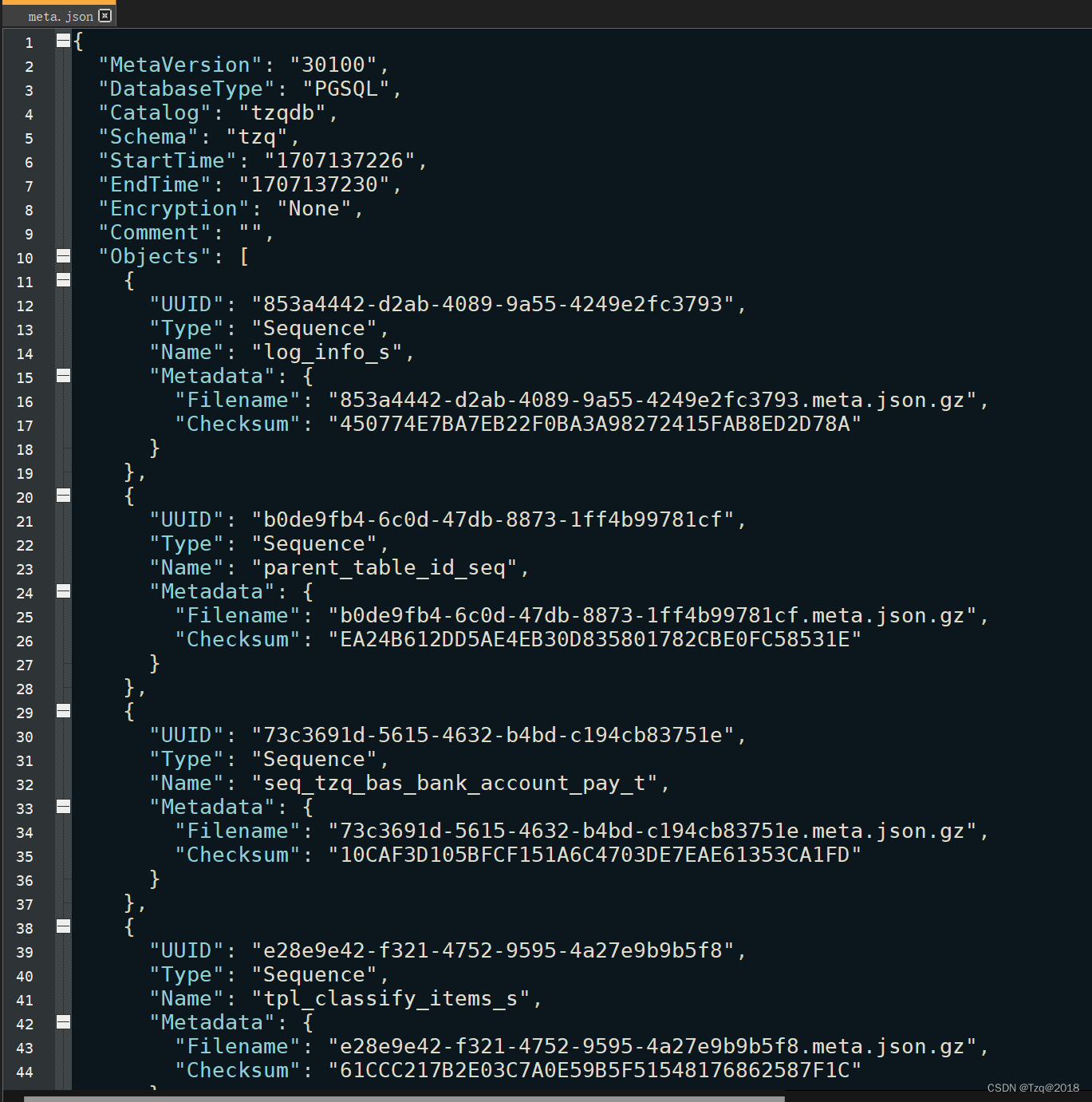The image size is (1092, 1102).
Task: Collapse the object fold on line 38
Action: (63, 926)
